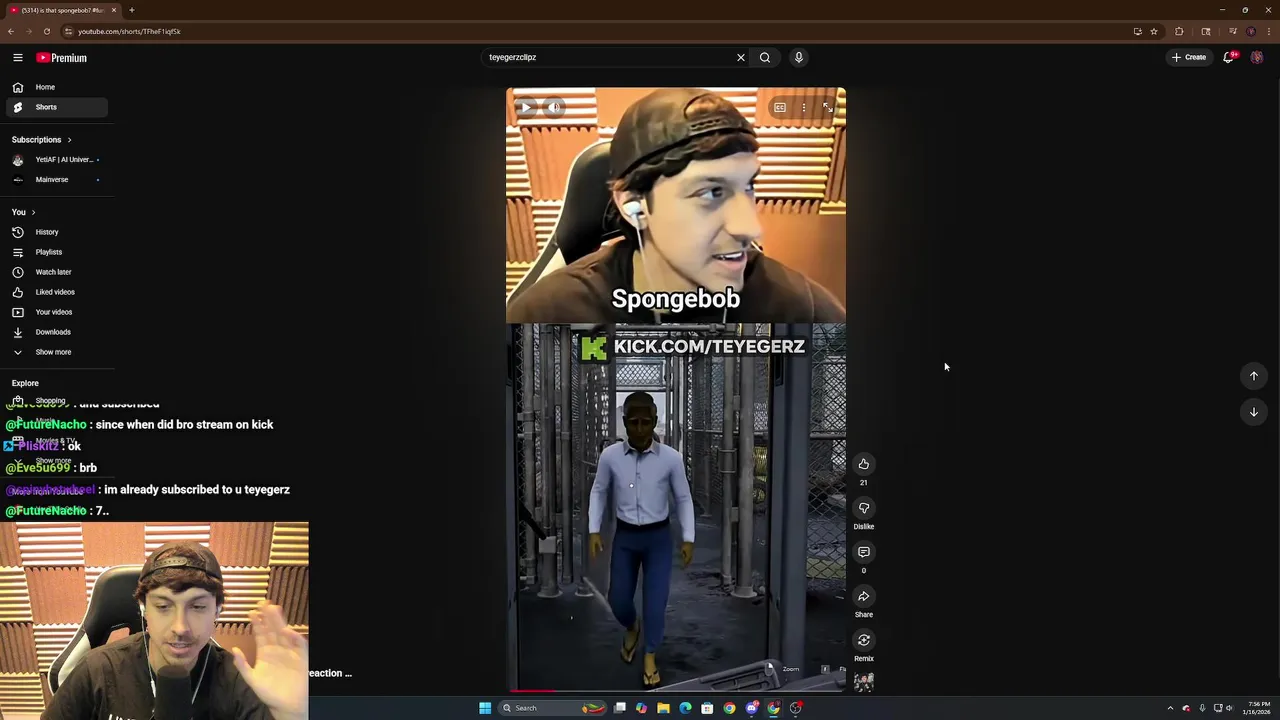Click the magnifier search button
This screenshot has height=720, width=1280.
(x=765, y=57)
